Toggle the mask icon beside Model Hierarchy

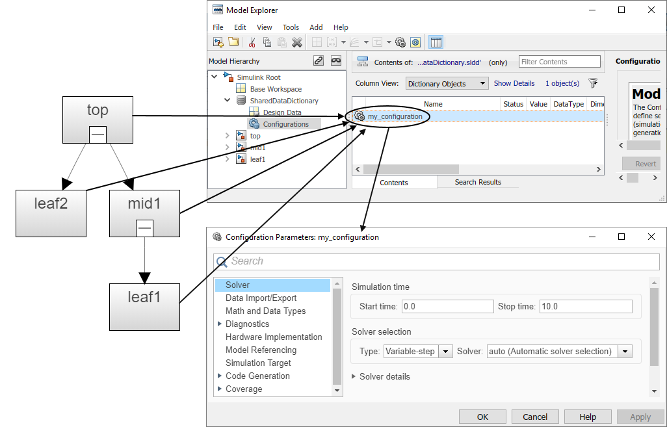336,61
